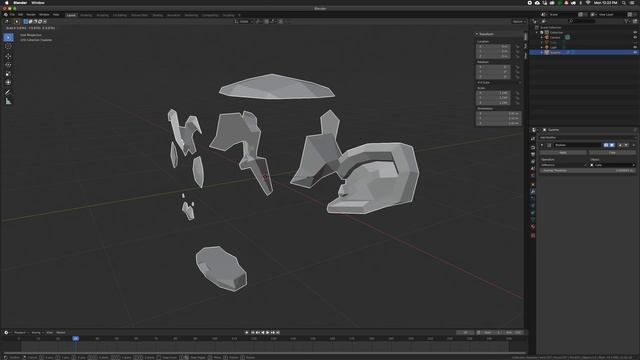Open the Material properties tab icon

click(533, 227)
